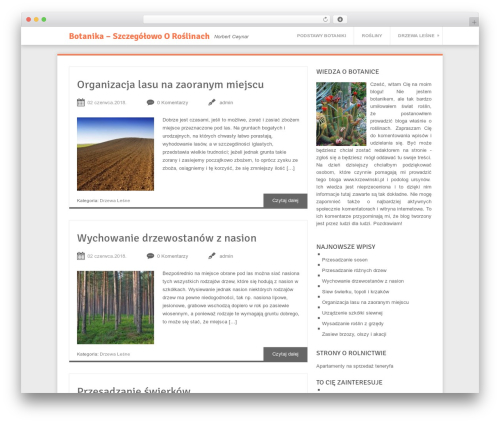
Task: Click Wiedza o Botanice widget heading
Action: (348, 72)
